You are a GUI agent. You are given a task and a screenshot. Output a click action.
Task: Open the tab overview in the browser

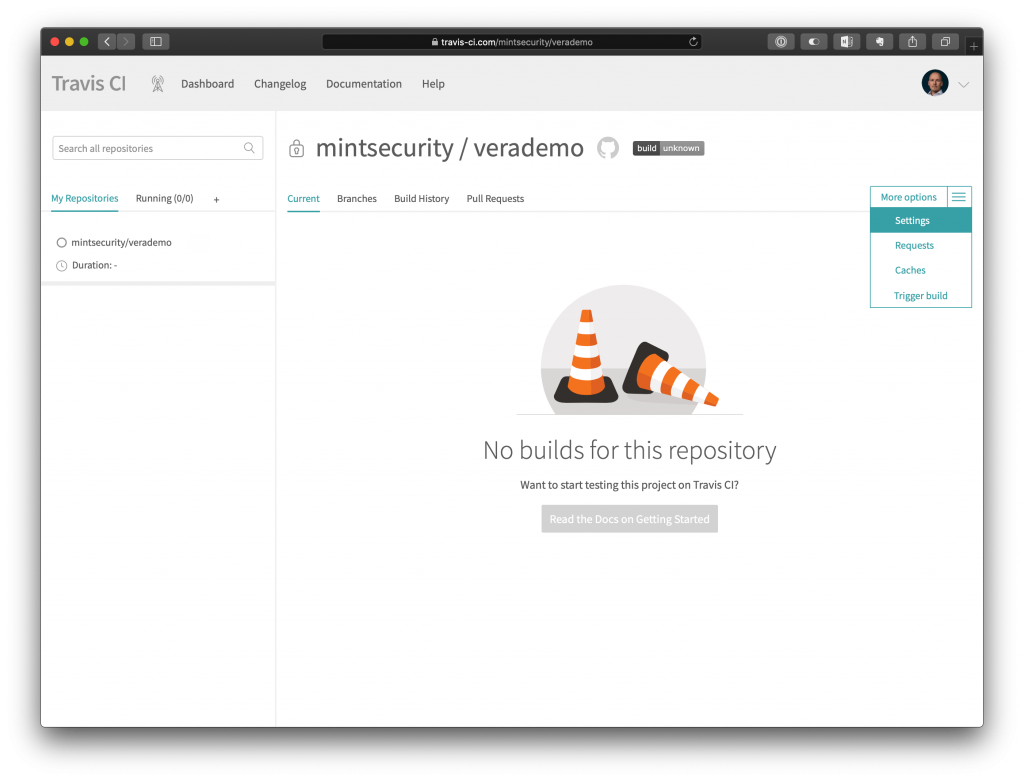coord(944,41)
